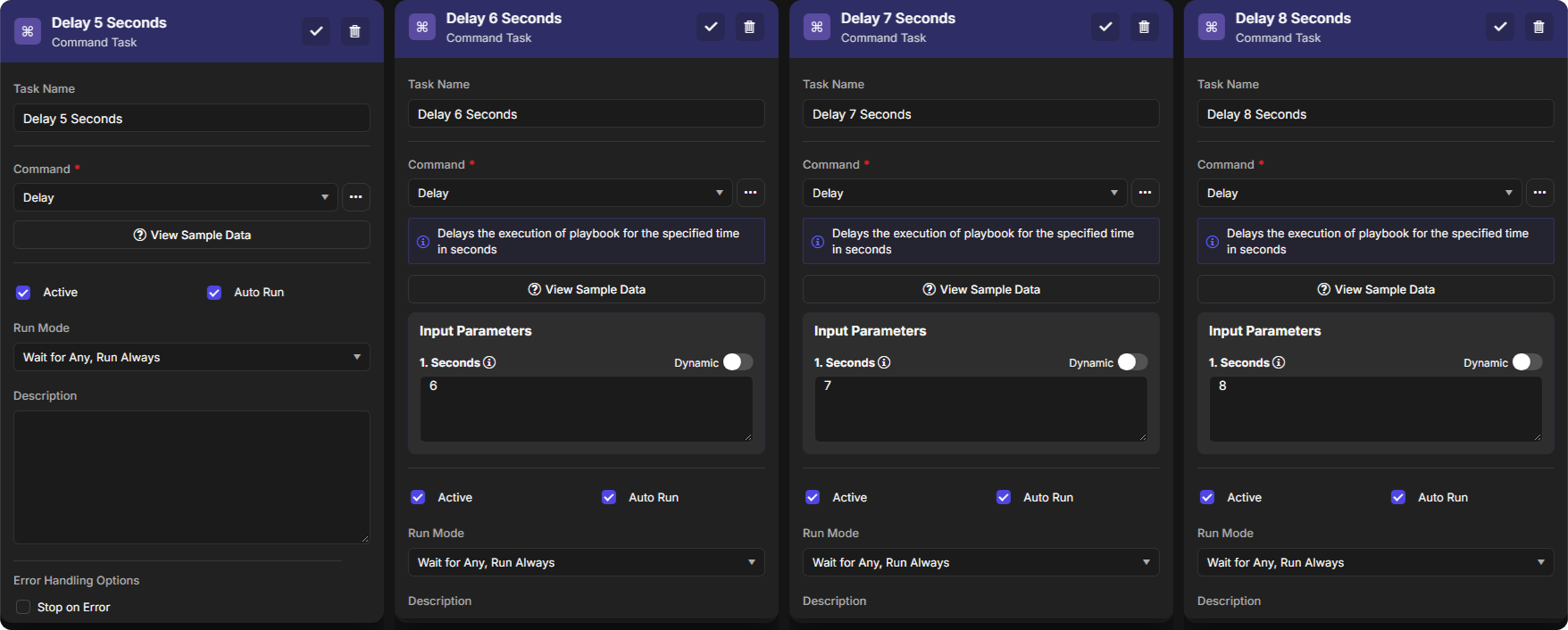Click the command icon in Delay 5 Seconds header
1568x630 pixels.
click(x=28, y=31)
